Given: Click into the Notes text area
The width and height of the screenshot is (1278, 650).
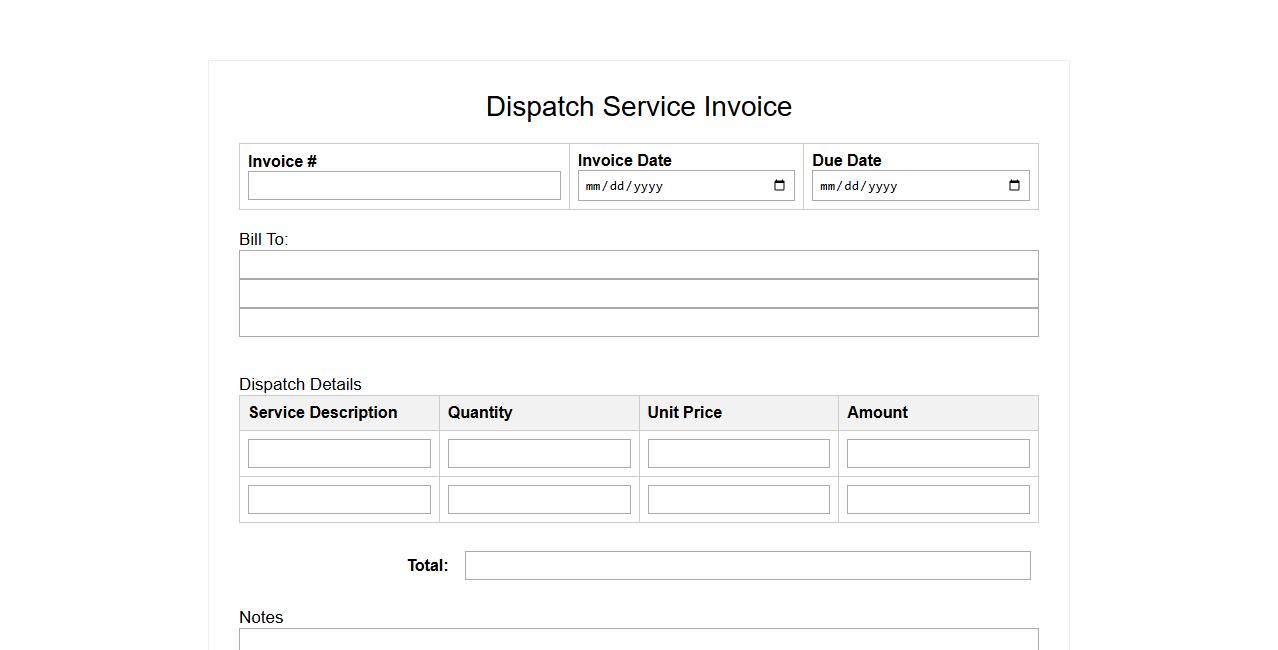Looking at the screenshot, I should (x=638, y=640).
